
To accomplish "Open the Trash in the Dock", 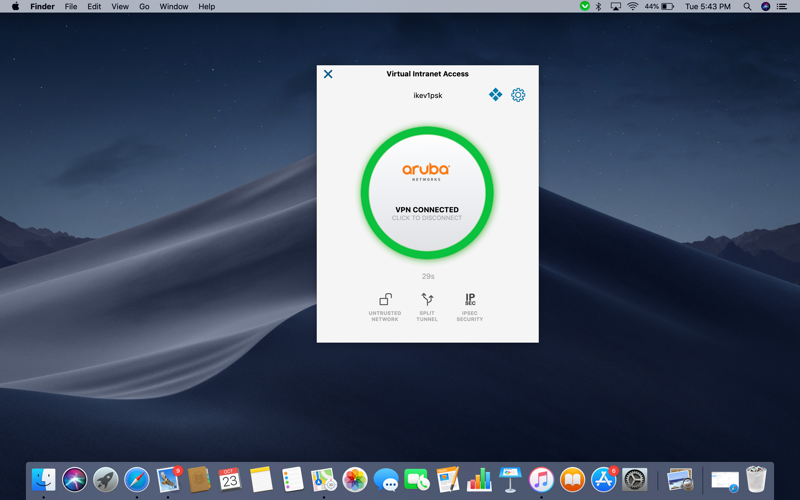I will 756,480.
